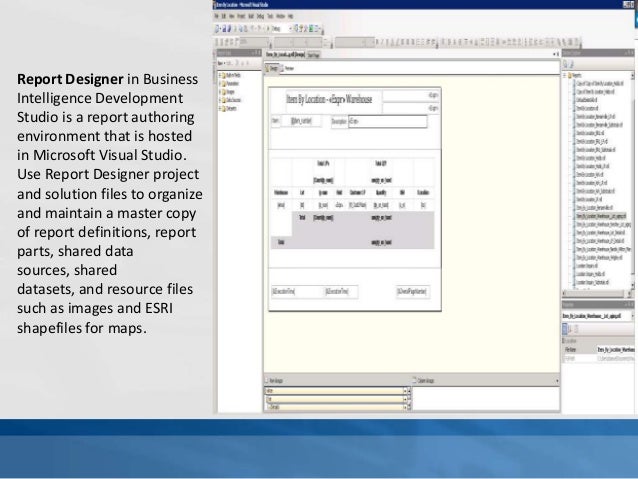Open the Tools menu
Image resolution: width=638 pixels, height=479 pixels.
(270, 16)
